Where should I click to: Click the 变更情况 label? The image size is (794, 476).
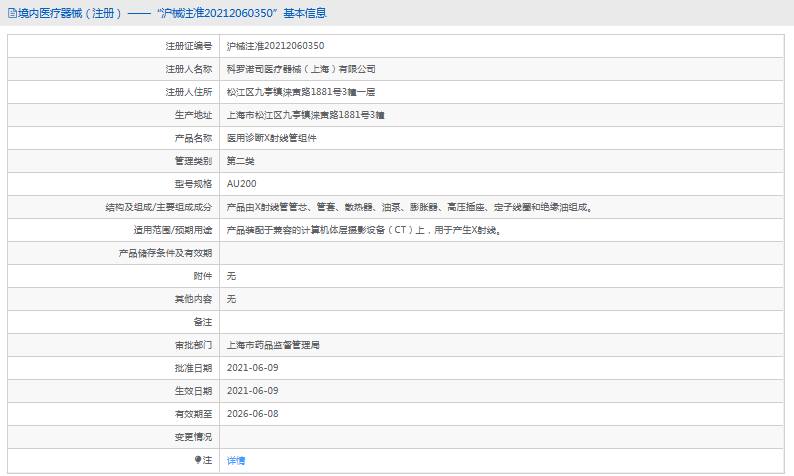point(193,437)
